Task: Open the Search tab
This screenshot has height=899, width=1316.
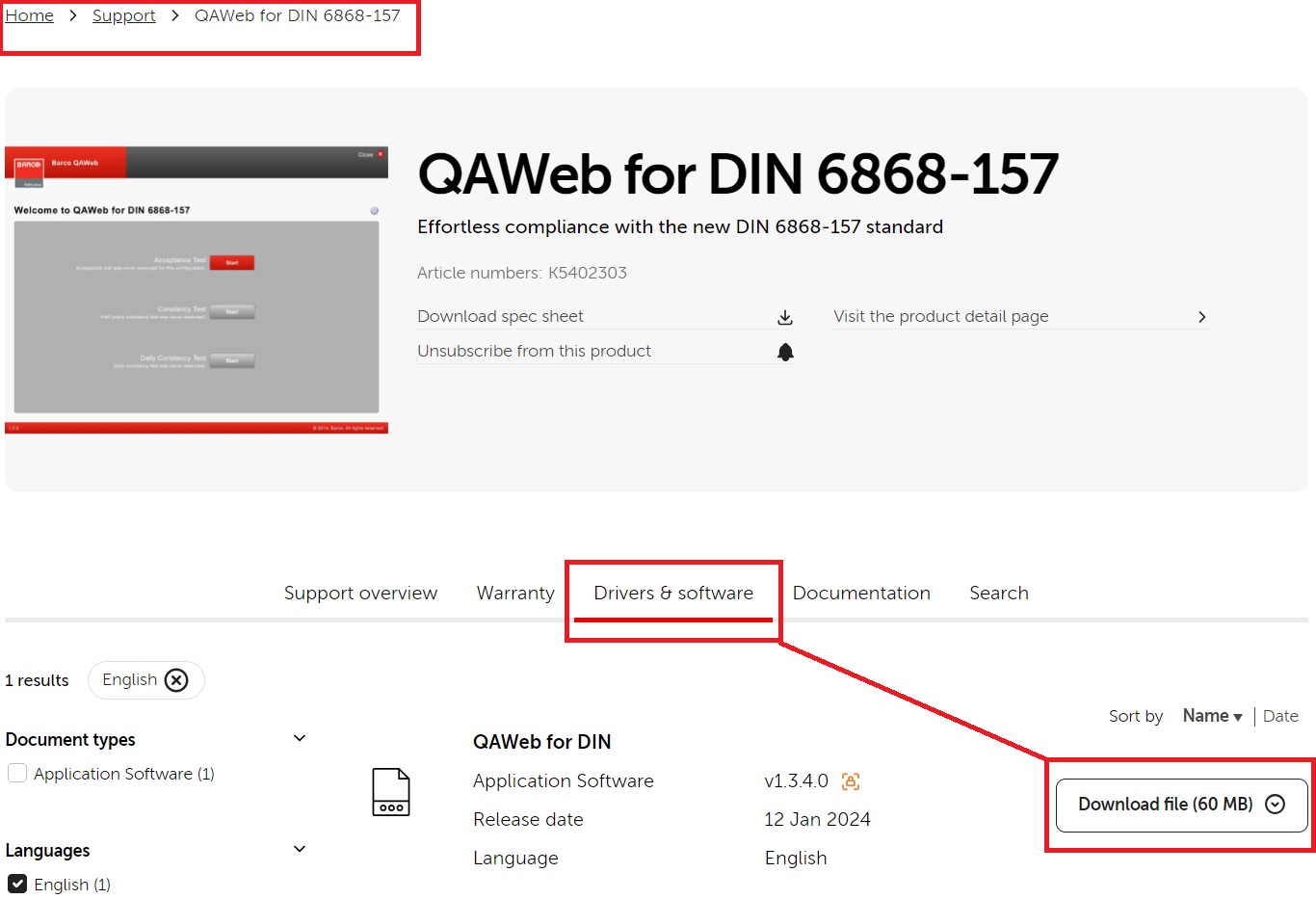Action: point(999,593)
